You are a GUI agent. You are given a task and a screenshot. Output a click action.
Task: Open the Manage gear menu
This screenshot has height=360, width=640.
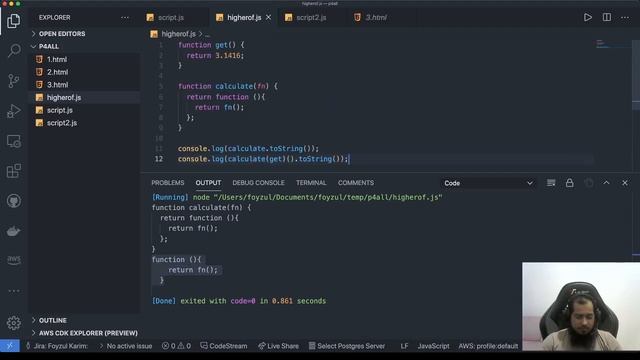click(13, 323)
